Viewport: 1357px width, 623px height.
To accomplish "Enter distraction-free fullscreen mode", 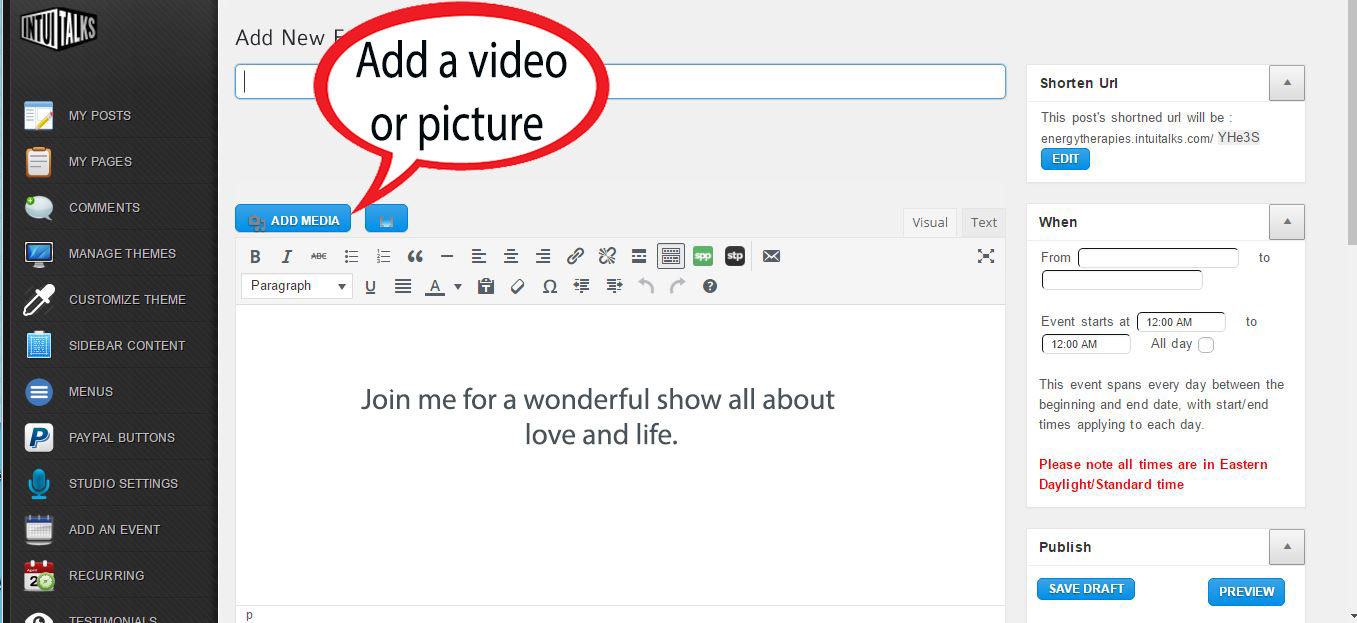I will click(986, 256).
